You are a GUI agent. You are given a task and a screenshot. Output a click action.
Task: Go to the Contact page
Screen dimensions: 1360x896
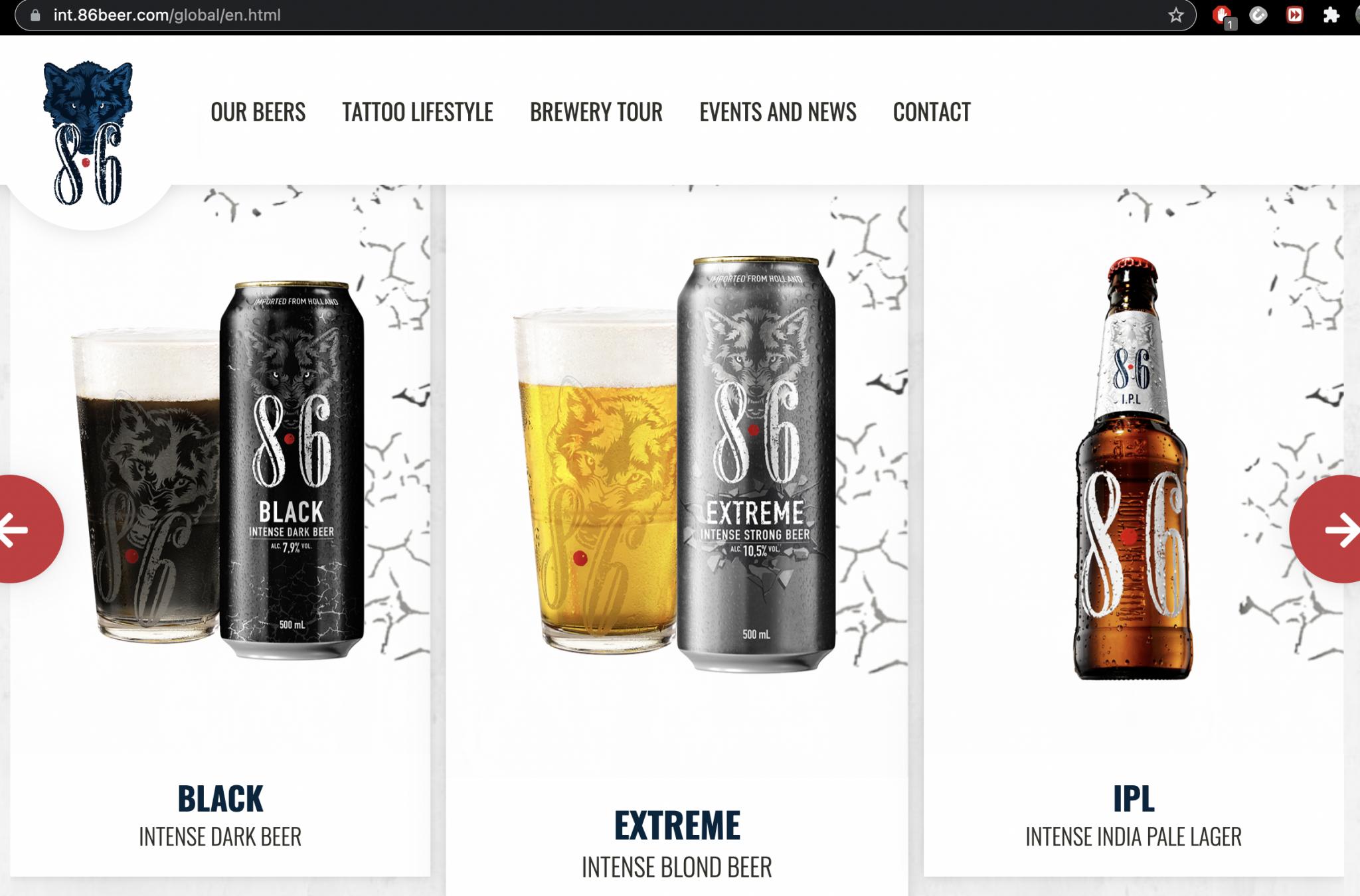point(932,112)
